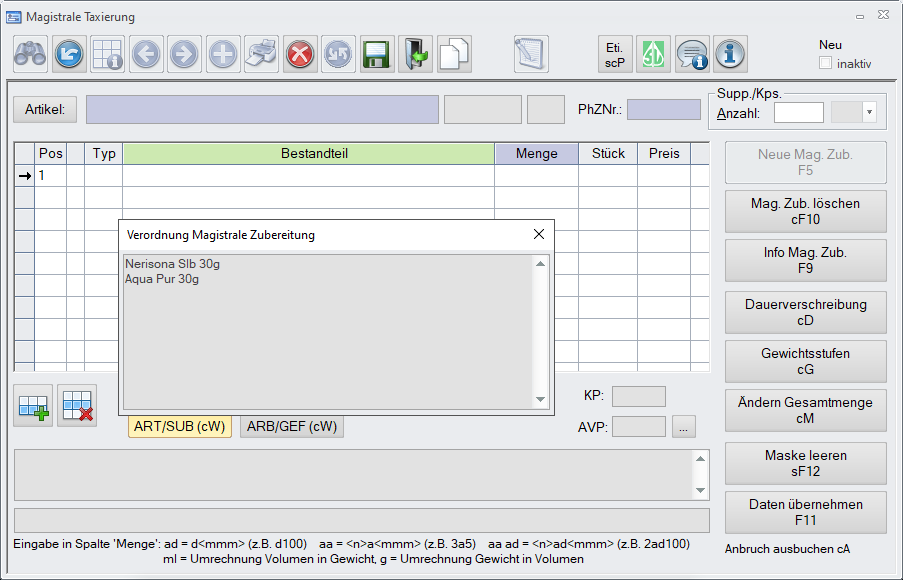Click the scroll down arrow in Verordnung dialog

click(x=541, y=400)
